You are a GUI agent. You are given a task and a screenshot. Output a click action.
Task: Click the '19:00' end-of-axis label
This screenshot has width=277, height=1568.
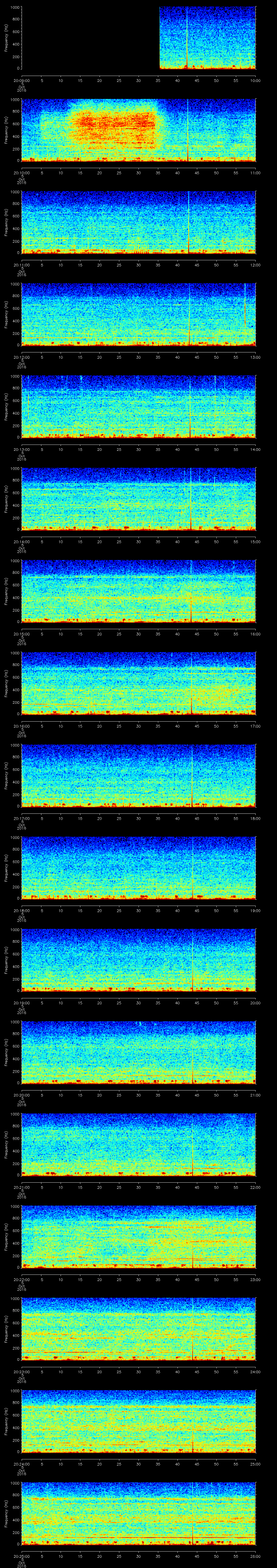(256, 910)
